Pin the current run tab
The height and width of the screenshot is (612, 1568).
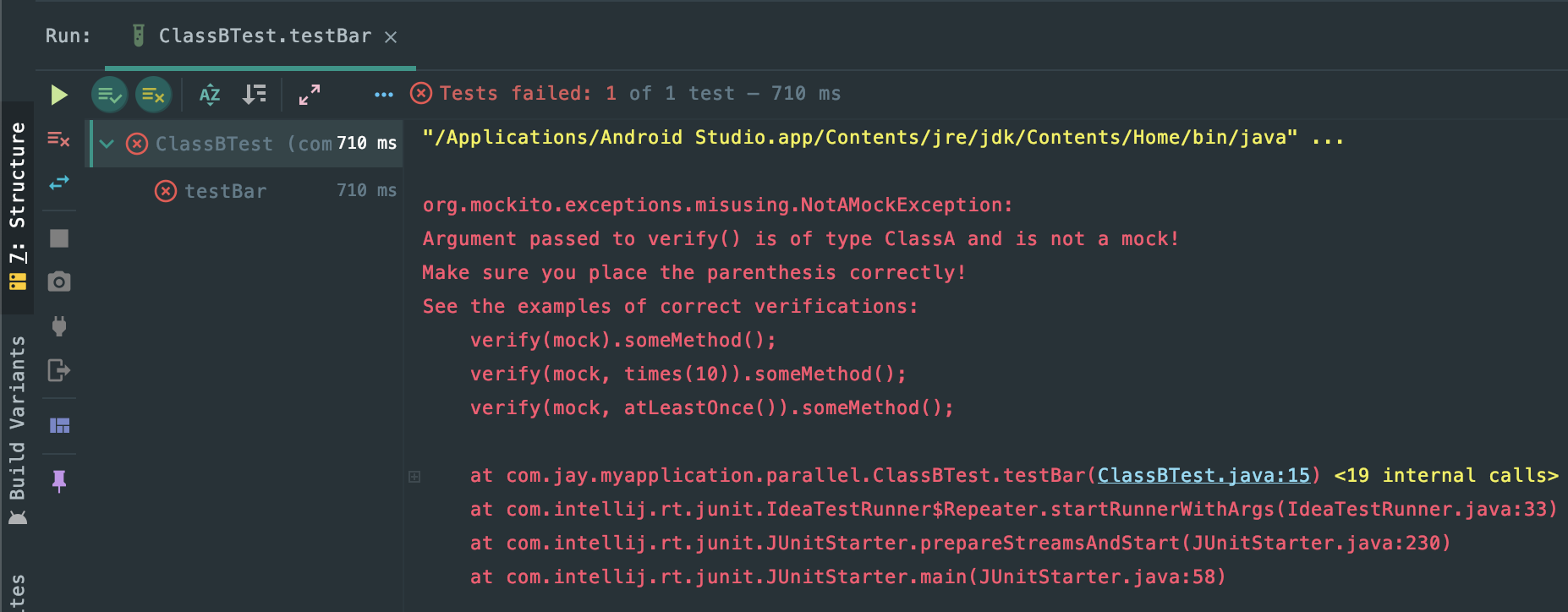click(x=59, y=481)
